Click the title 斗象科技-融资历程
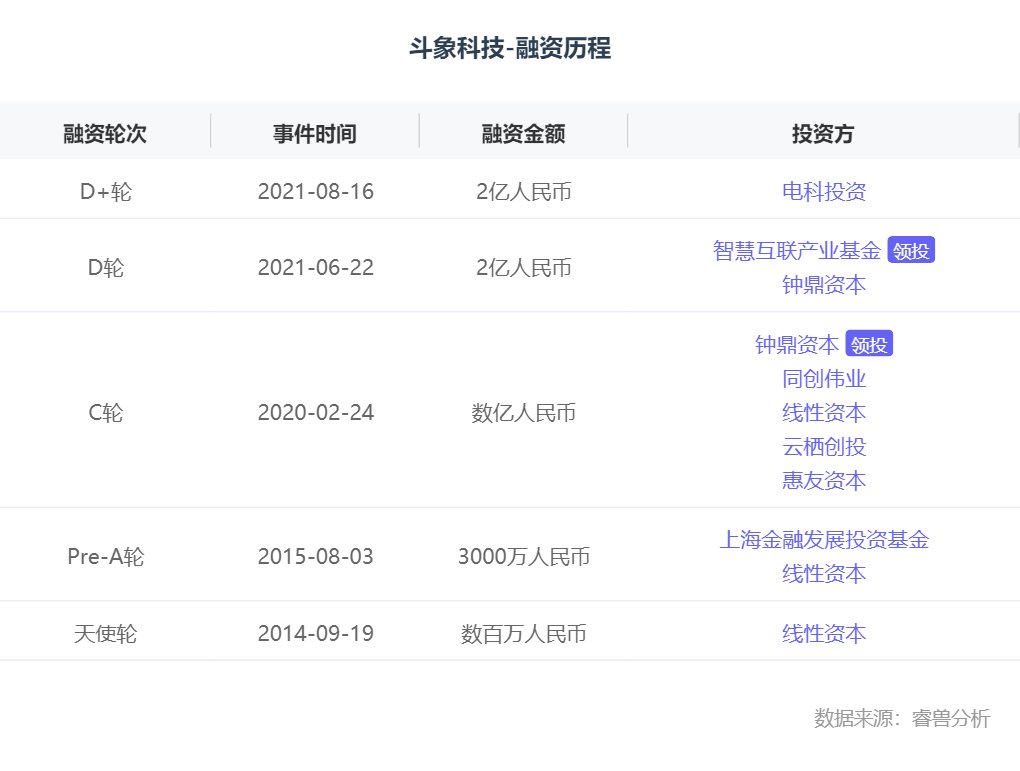1020x771 pixels. [x=510, y=47]
